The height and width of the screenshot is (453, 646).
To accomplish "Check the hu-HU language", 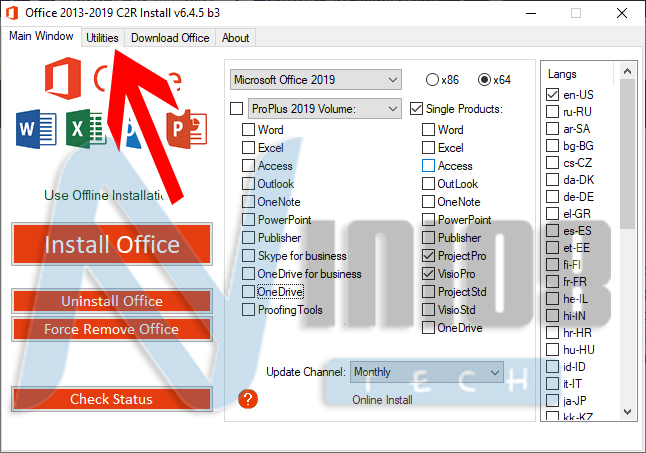I will pos(552,350).
